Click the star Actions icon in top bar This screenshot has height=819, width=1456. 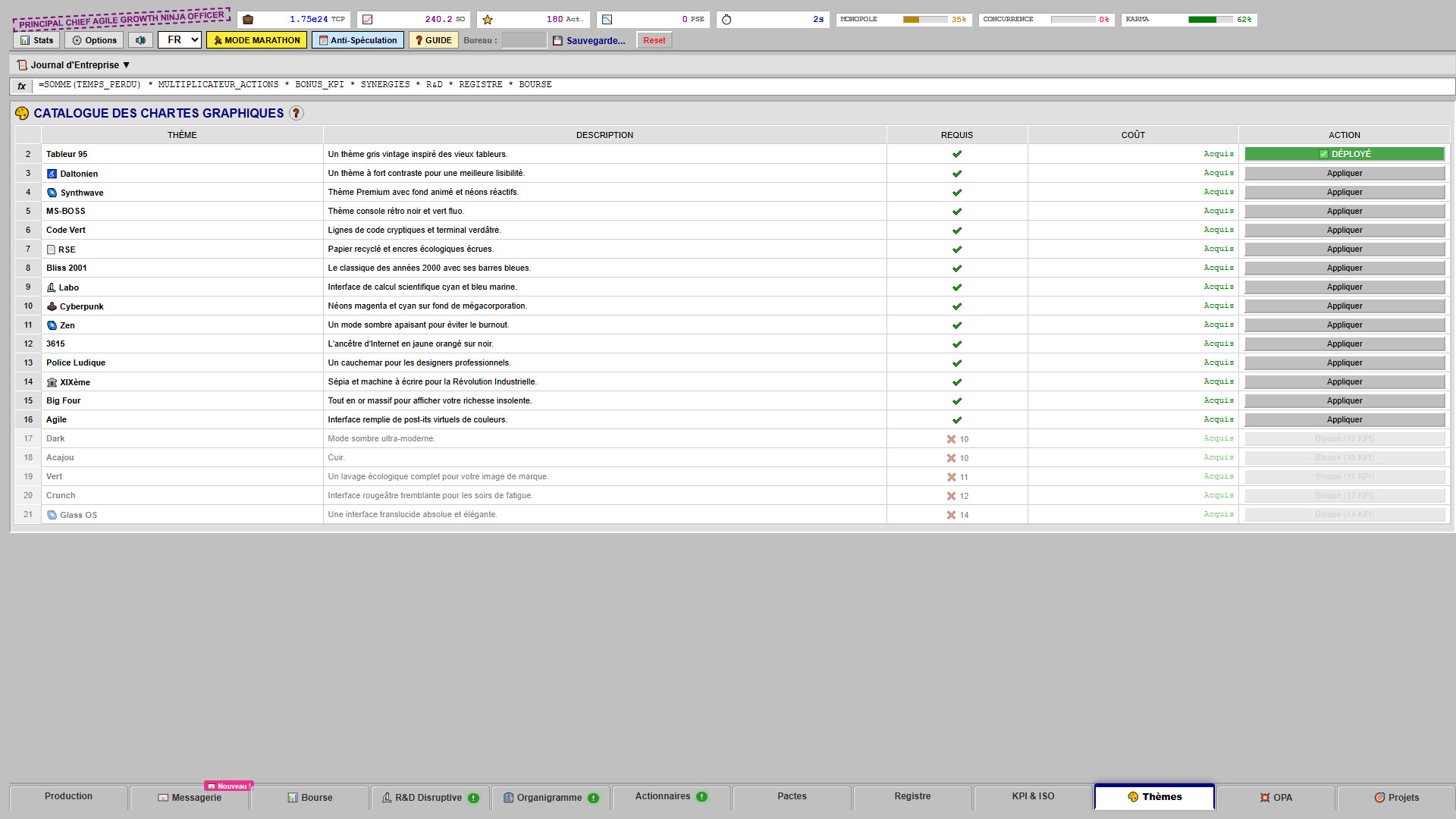(488, 20)
